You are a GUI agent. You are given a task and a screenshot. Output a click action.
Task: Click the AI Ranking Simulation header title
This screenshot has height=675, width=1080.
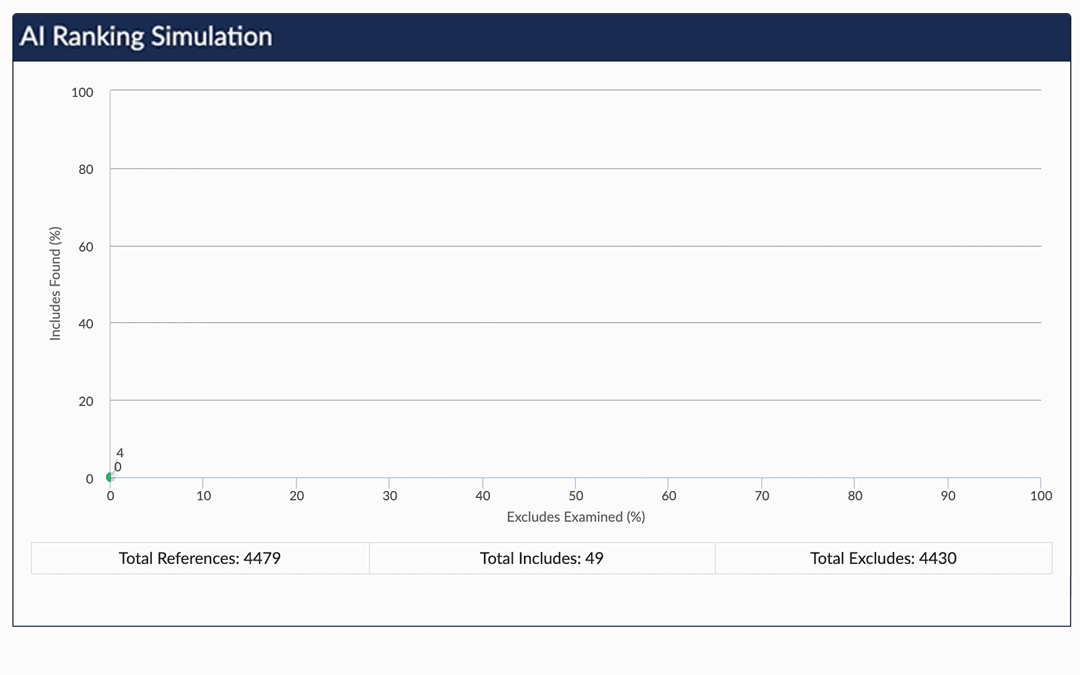146,37
